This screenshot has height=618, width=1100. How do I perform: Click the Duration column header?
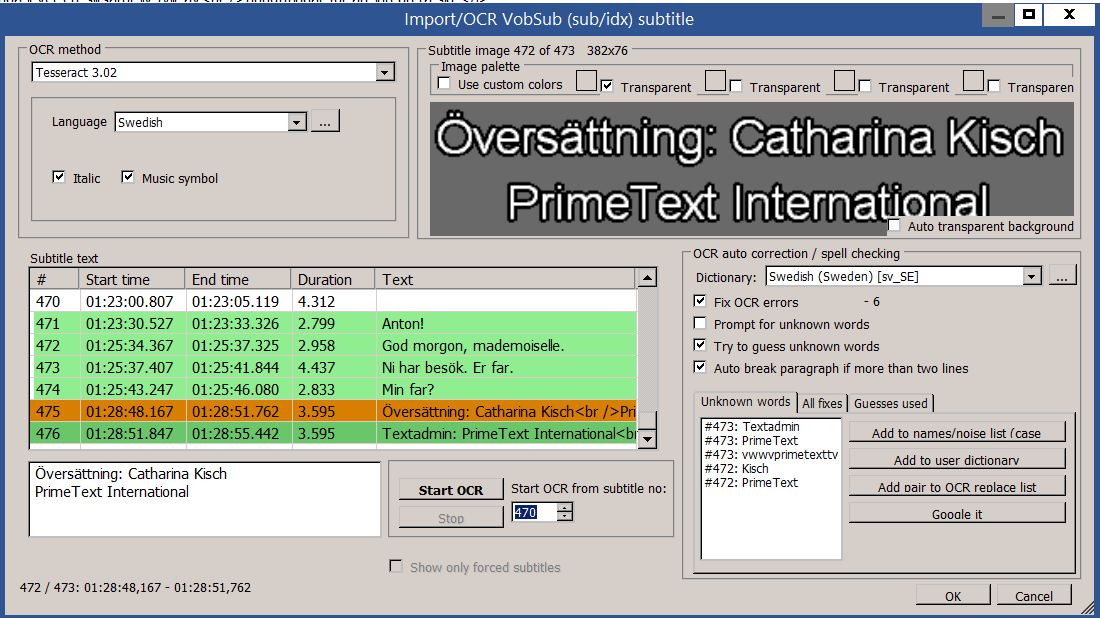point(333,279)
